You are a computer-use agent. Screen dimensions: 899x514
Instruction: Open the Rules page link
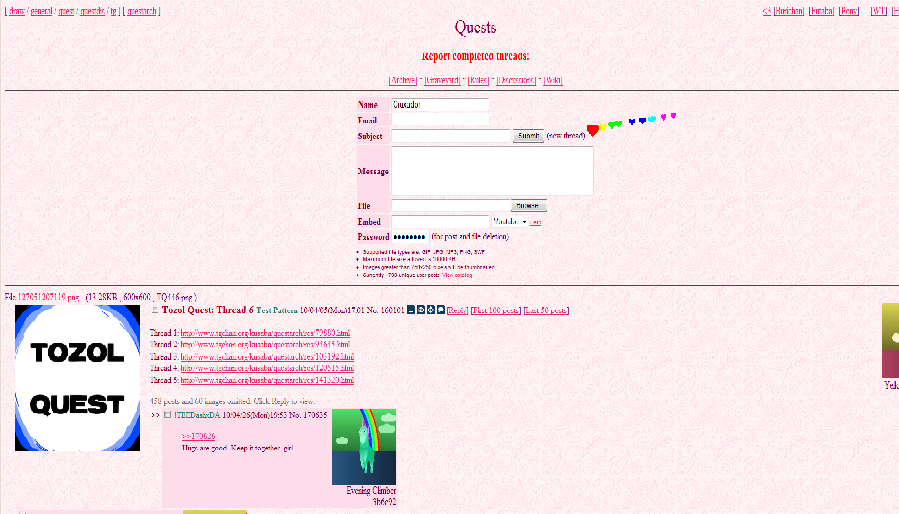(x=478, y=80)
